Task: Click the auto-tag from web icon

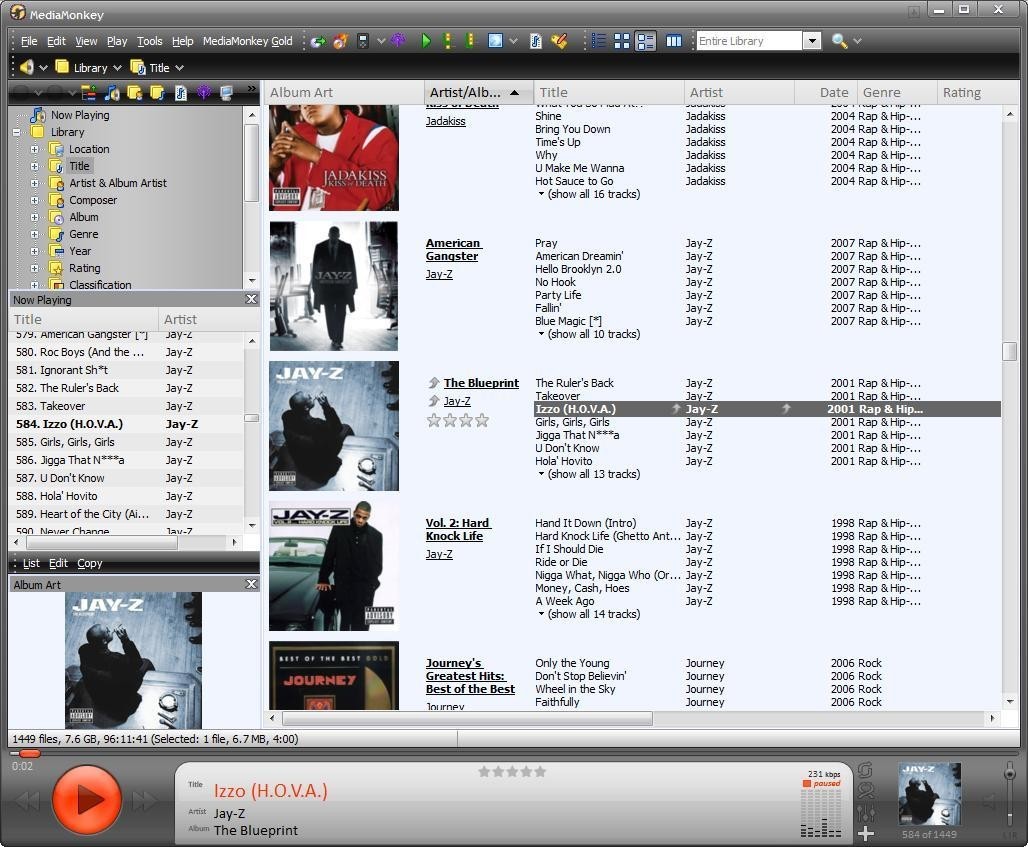Action: tap(559, 41)
